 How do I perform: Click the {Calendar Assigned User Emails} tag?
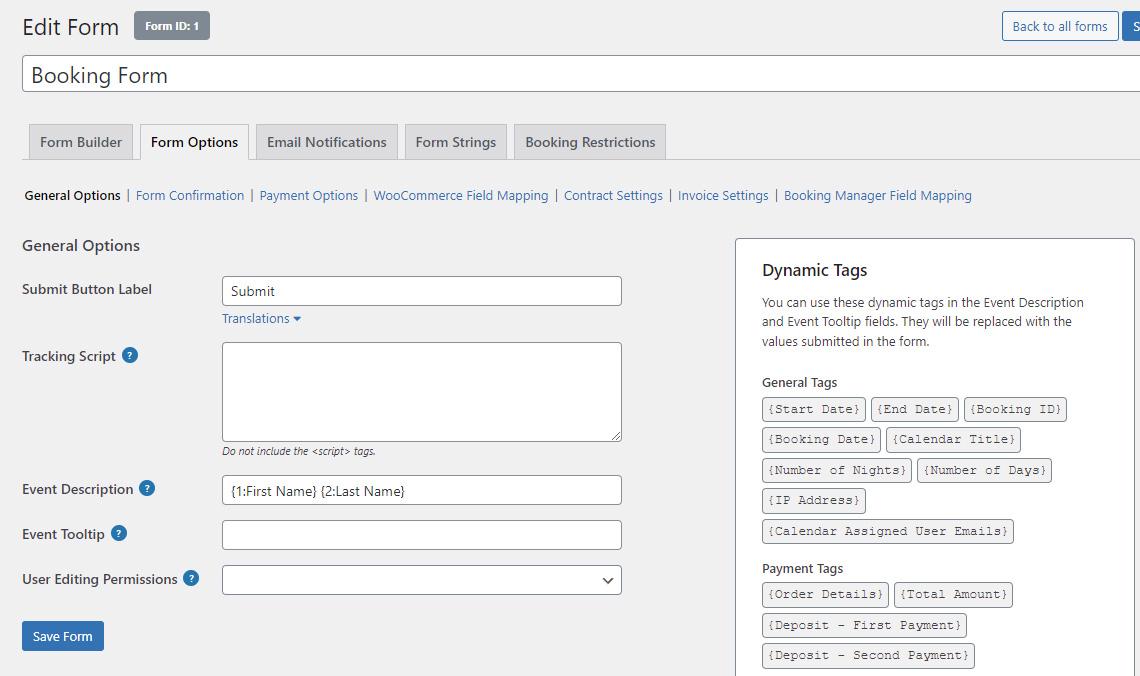887,531
